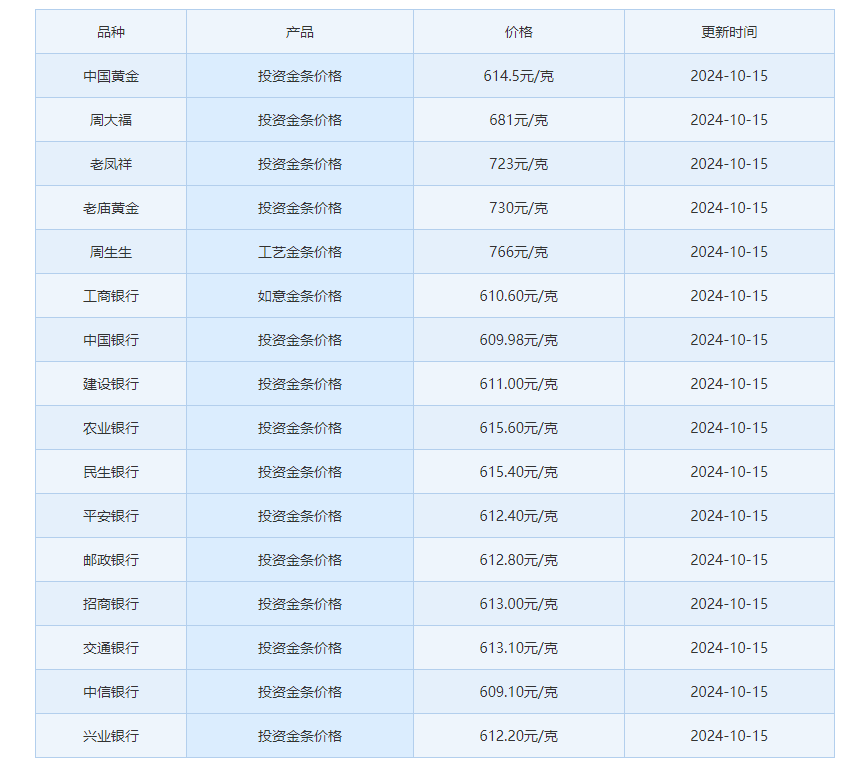Click the 730元/克 price
Screen dimensions: 859x769
518,208
